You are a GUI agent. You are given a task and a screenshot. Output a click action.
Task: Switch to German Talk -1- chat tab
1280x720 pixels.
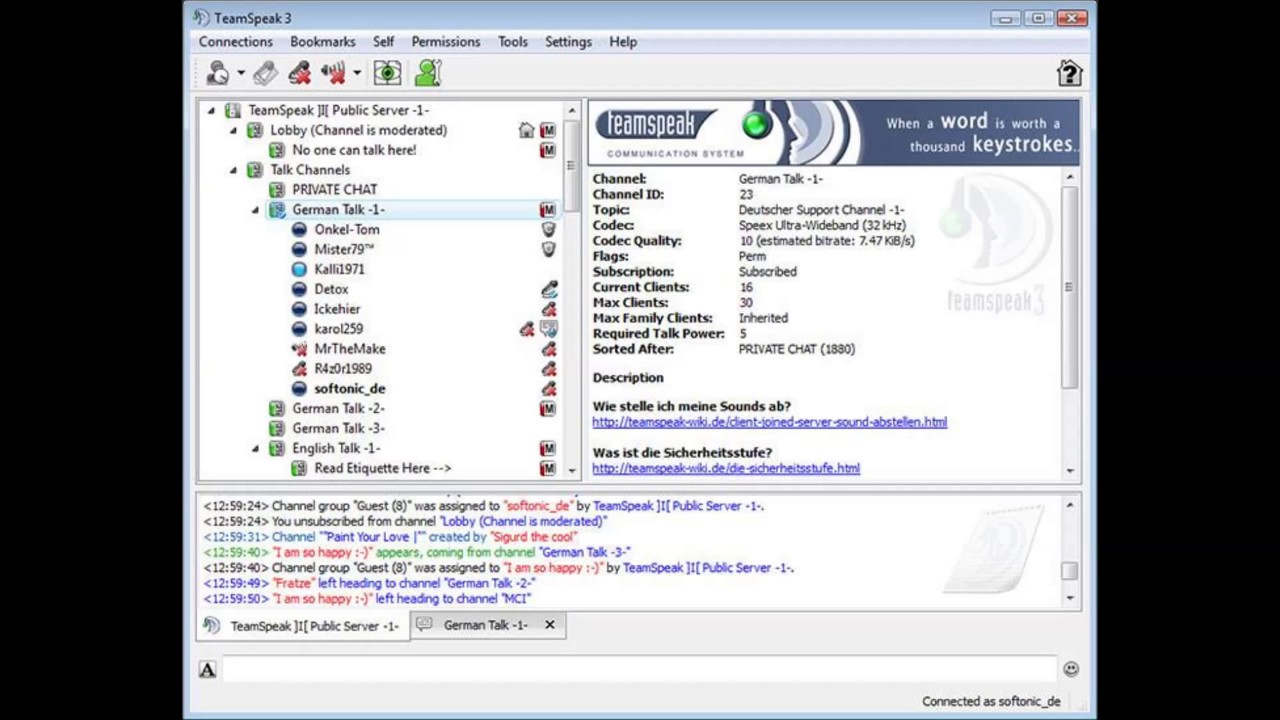coord(486,625)
